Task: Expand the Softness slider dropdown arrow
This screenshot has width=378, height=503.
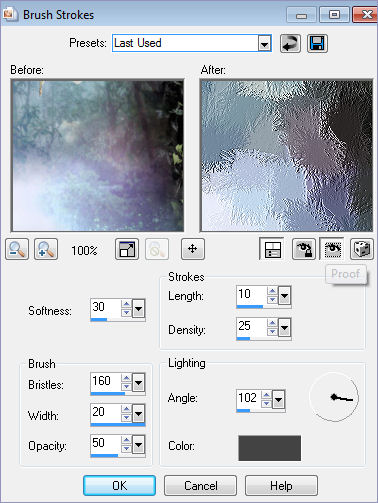Action: click(x=138, y=308)
